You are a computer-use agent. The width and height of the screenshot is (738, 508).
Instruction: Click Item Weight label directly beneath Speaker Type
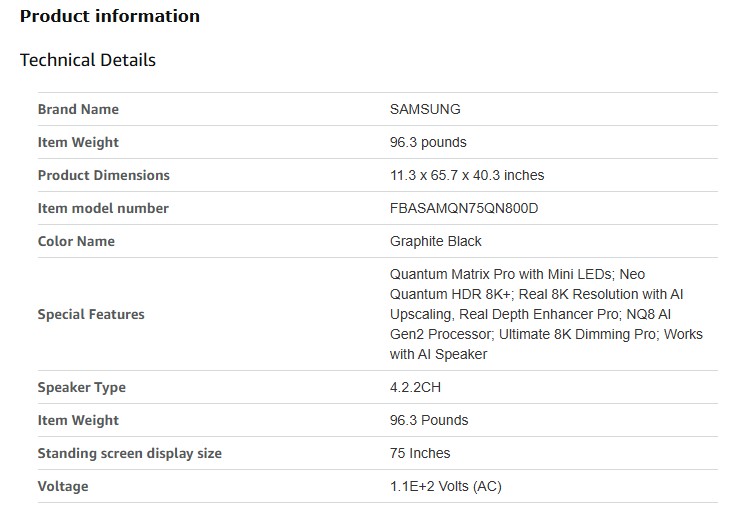pos(78,420)
